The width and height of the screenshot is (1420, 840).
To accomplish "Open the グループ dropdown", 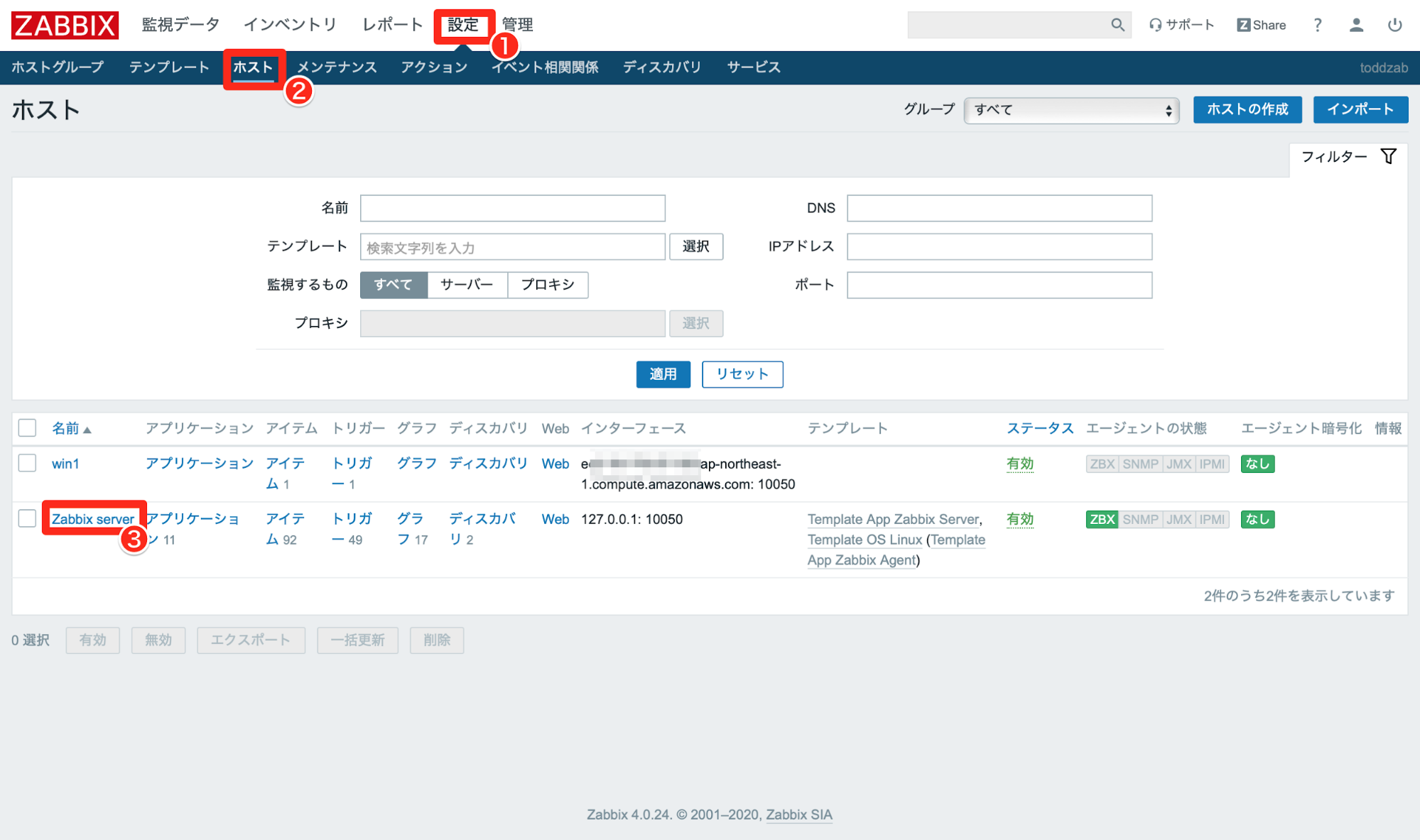I will tap(1071, 110).
